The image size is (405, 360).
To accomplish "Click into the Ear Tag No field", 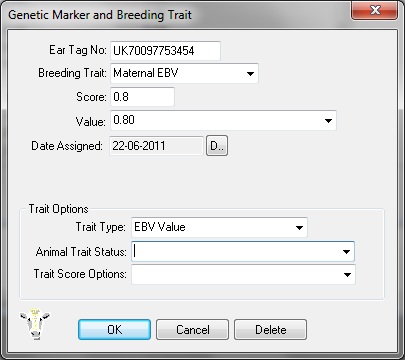I will pos(165,51).
